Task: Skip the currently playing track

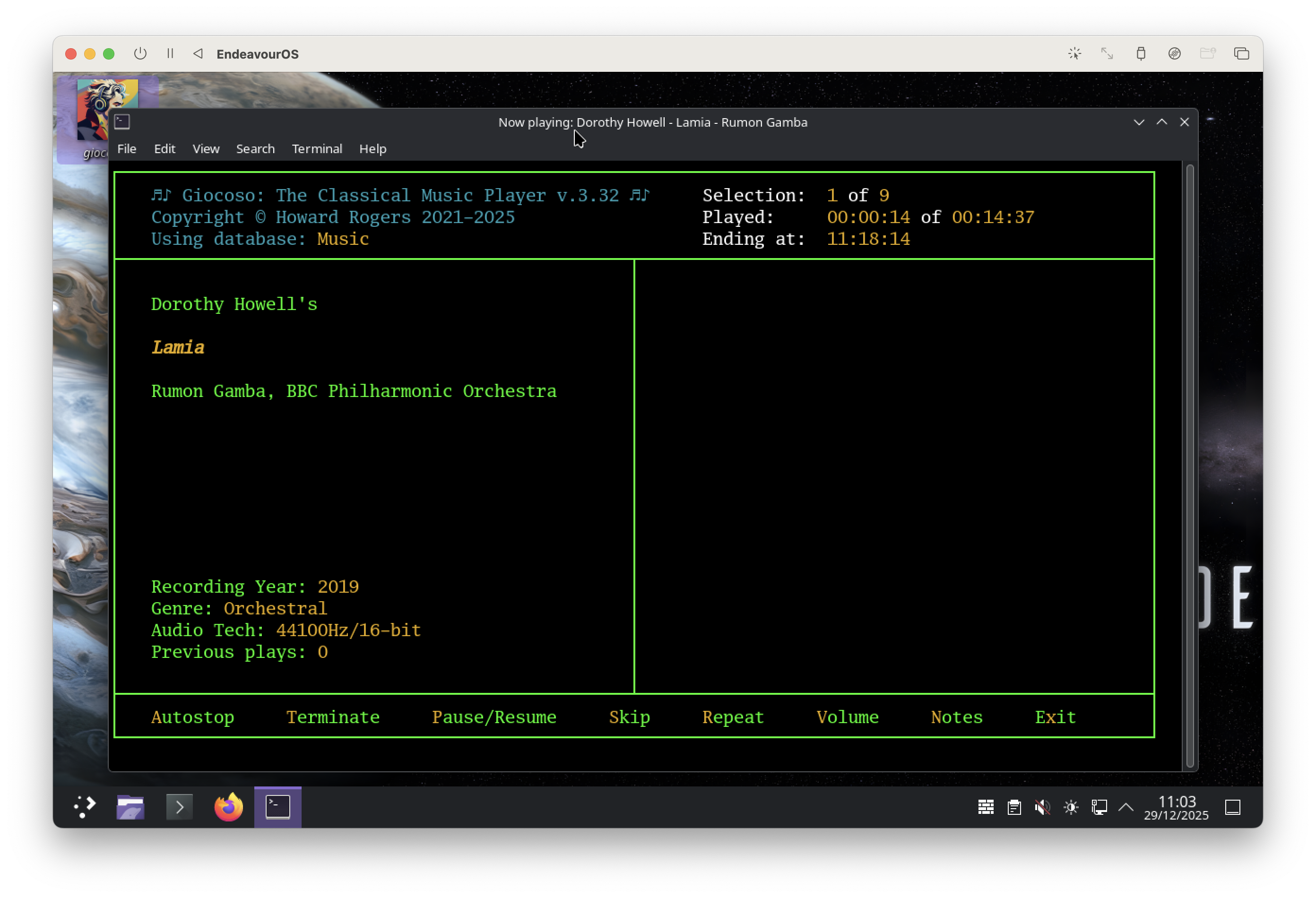Action: click(x=629, y=717)
